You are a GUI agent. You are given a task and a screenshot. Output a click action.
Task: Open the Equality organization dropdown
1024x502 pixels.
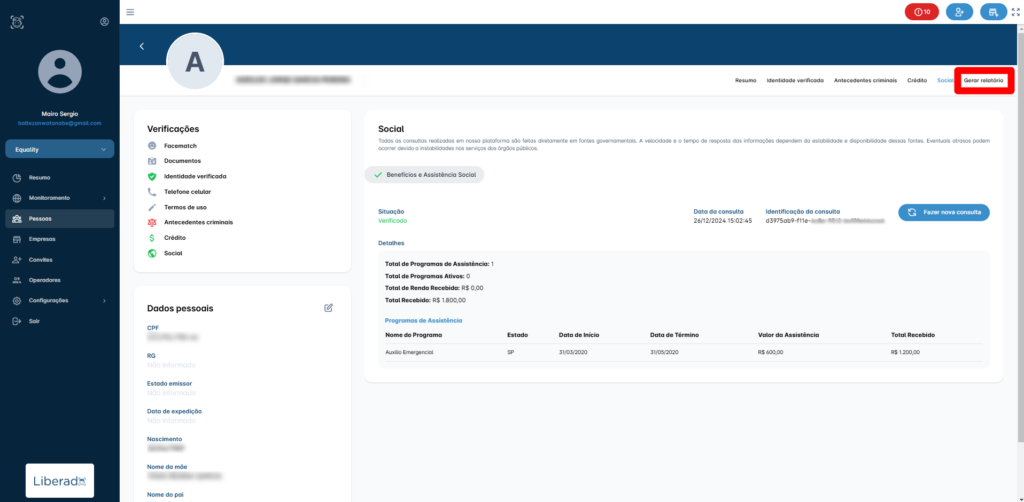60,149
